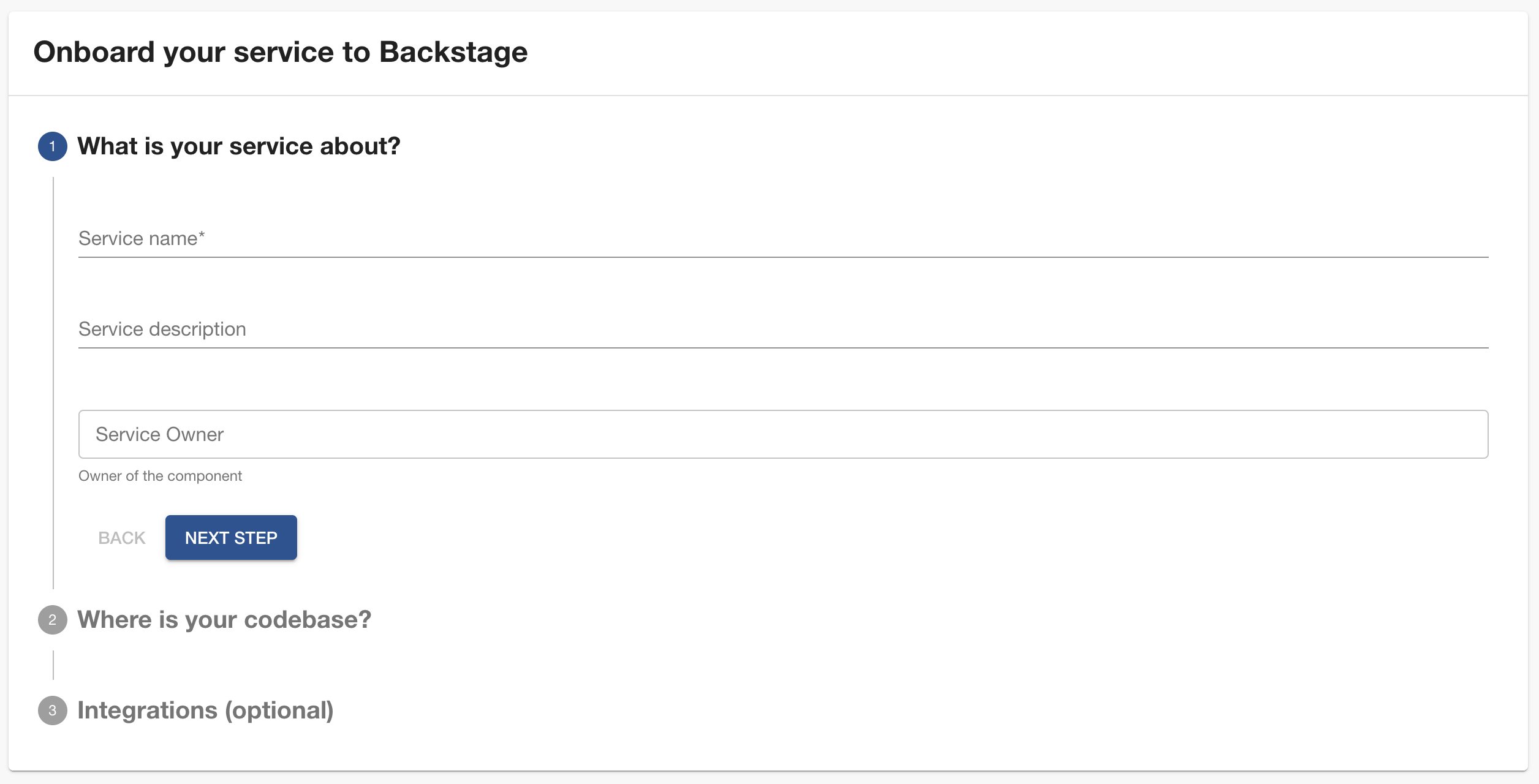
Task: Click the required asterisk beside Service name
Action: click(202, 235)
